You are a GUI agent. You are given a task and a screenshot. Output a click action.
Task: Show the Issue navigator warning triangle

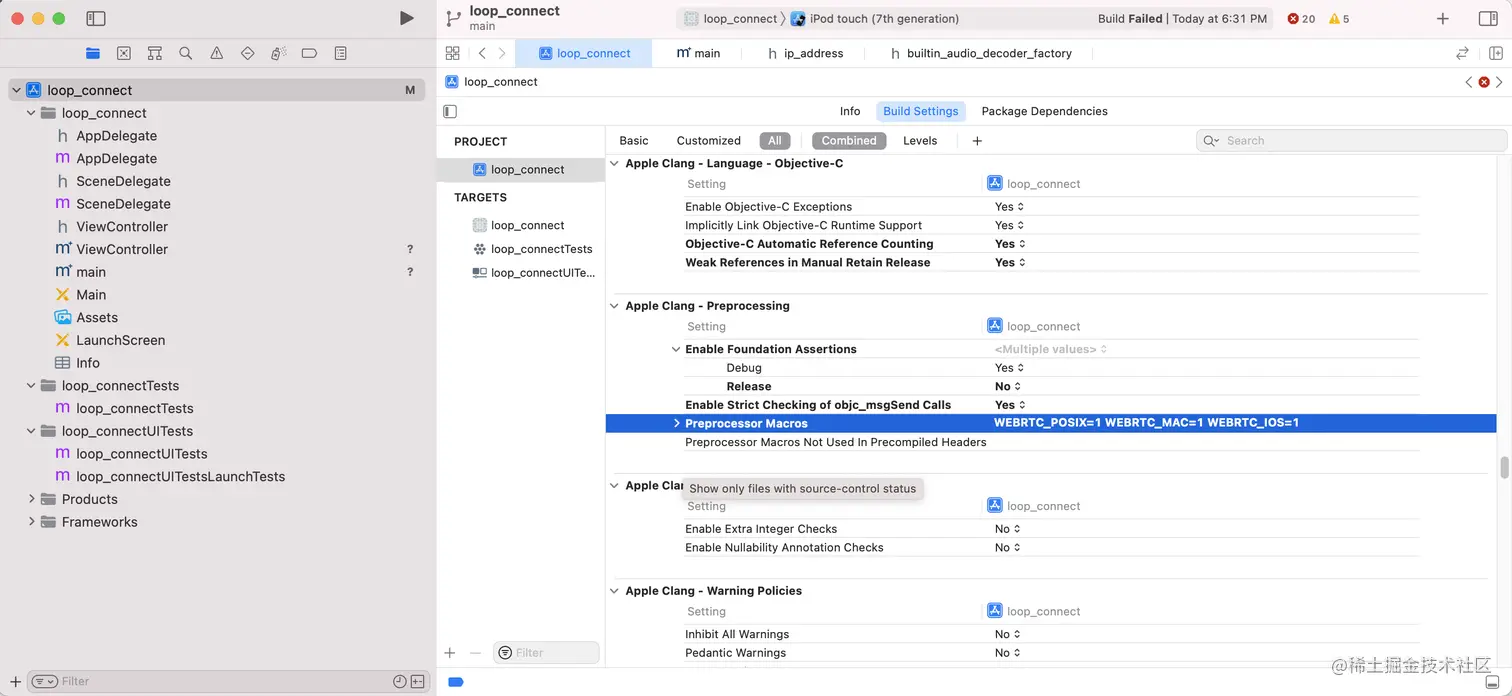(x=216, y=53)
